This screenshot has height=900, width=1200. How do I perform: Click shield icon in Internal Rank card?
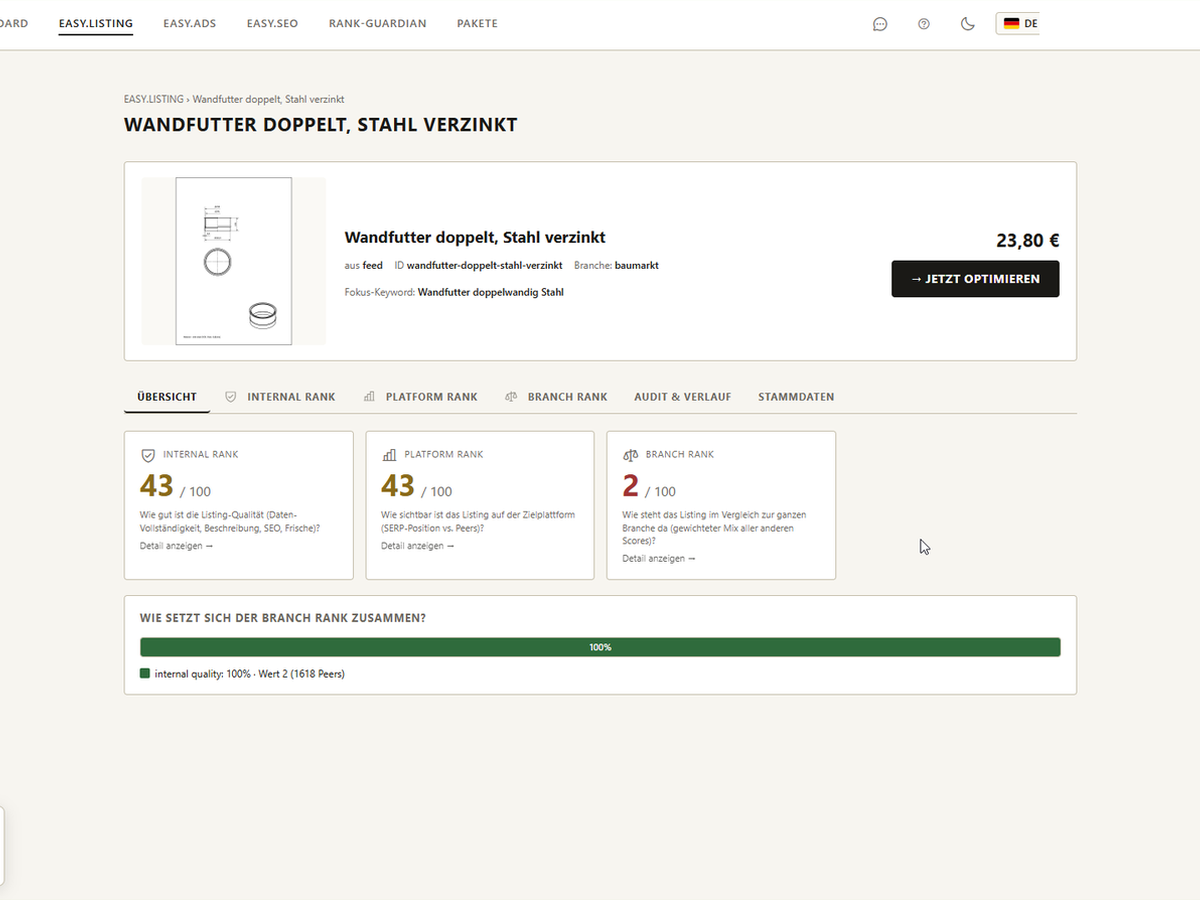pyautogui.click(x=148, y=455)
